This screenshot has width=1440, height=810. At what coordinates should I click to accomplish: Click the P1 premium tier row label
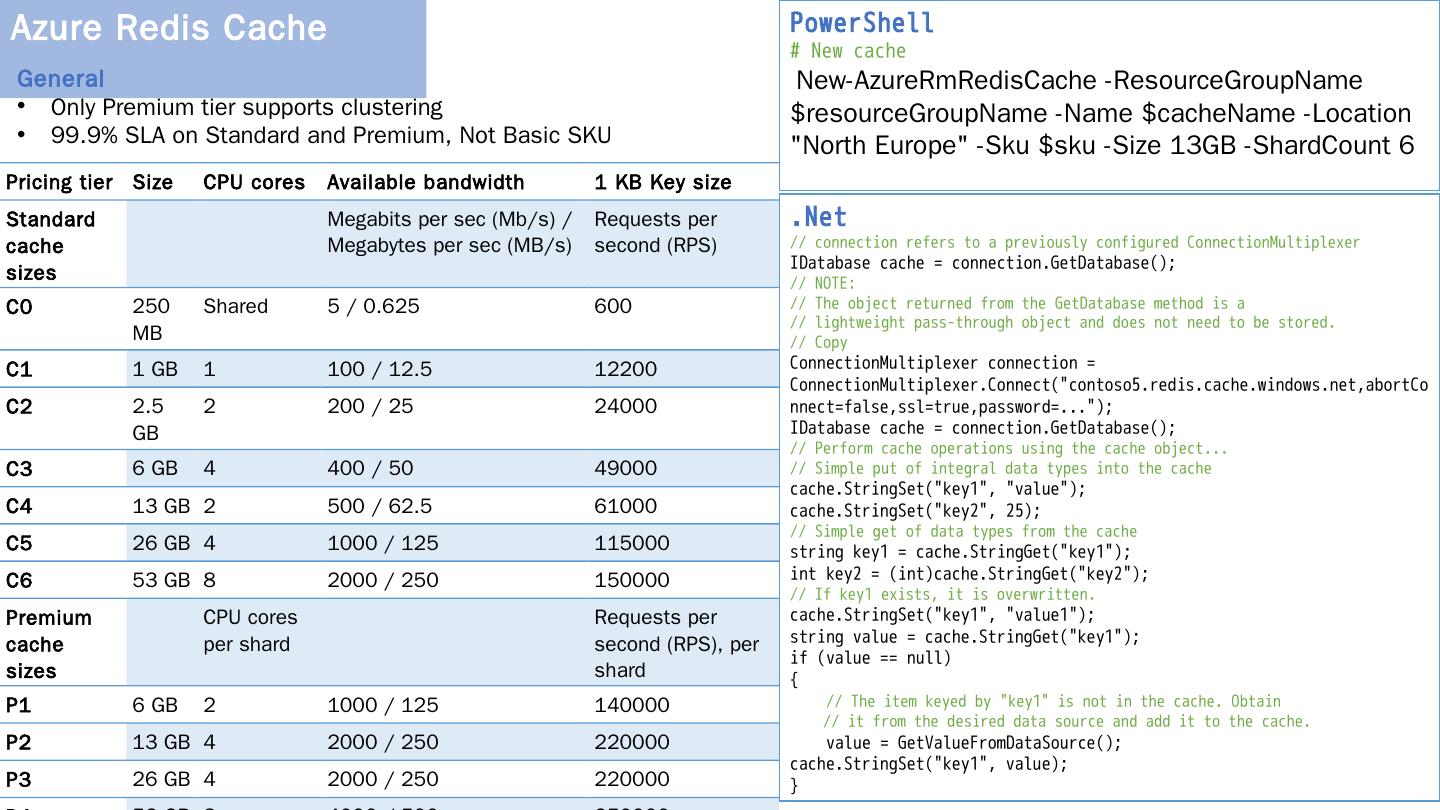18,705
